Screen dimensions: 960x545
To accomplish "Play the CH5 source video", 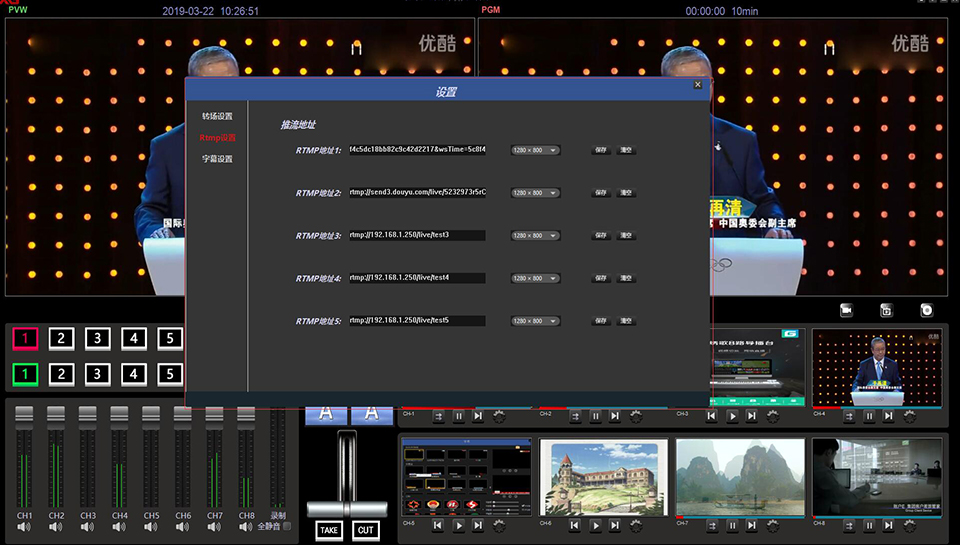I will tap(459, 525).
